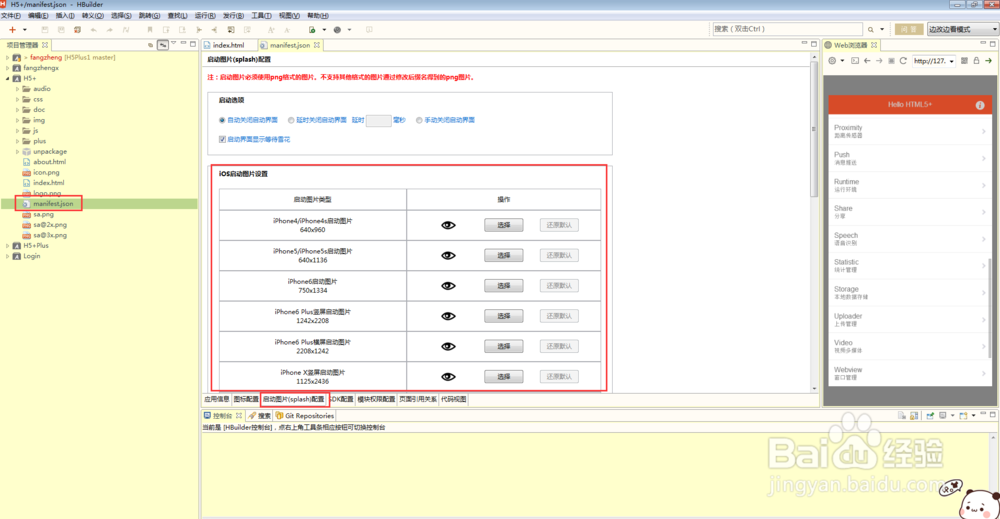The width and height of the screenshot is (1000, 519).
Task: Switch to 代码视图 bottom tab
Action: (x=453, y=399)
